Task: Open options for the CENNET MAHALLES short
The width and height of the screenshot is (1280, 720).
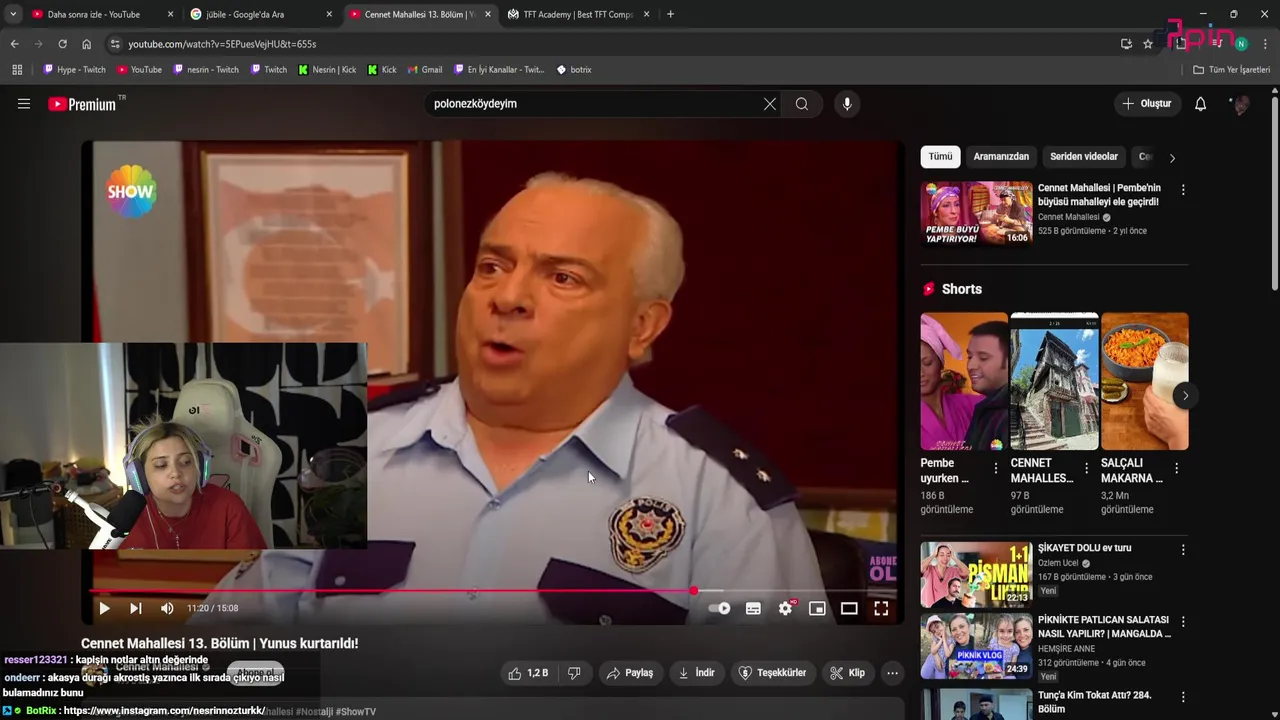Action: click(1086, 468)
